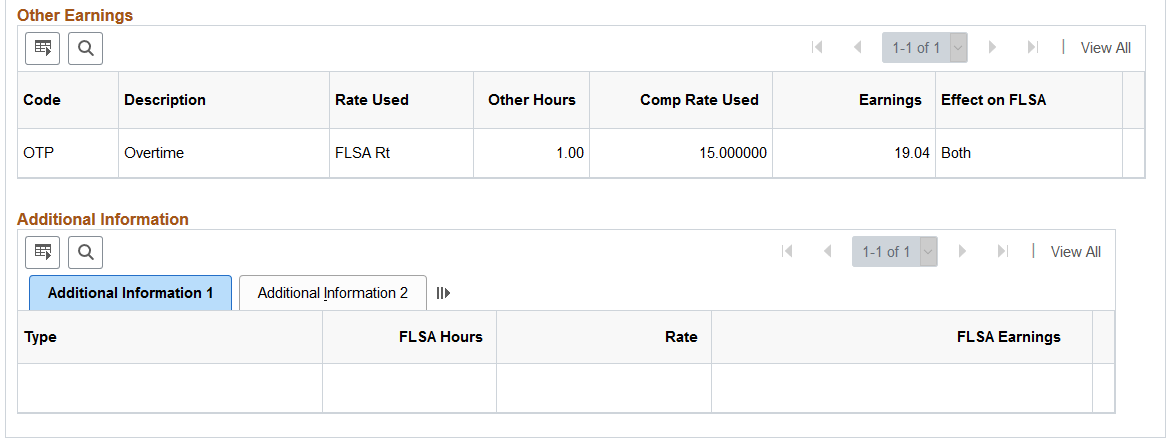
Task: Go to first row in Other Earnings
Action: 817,48
